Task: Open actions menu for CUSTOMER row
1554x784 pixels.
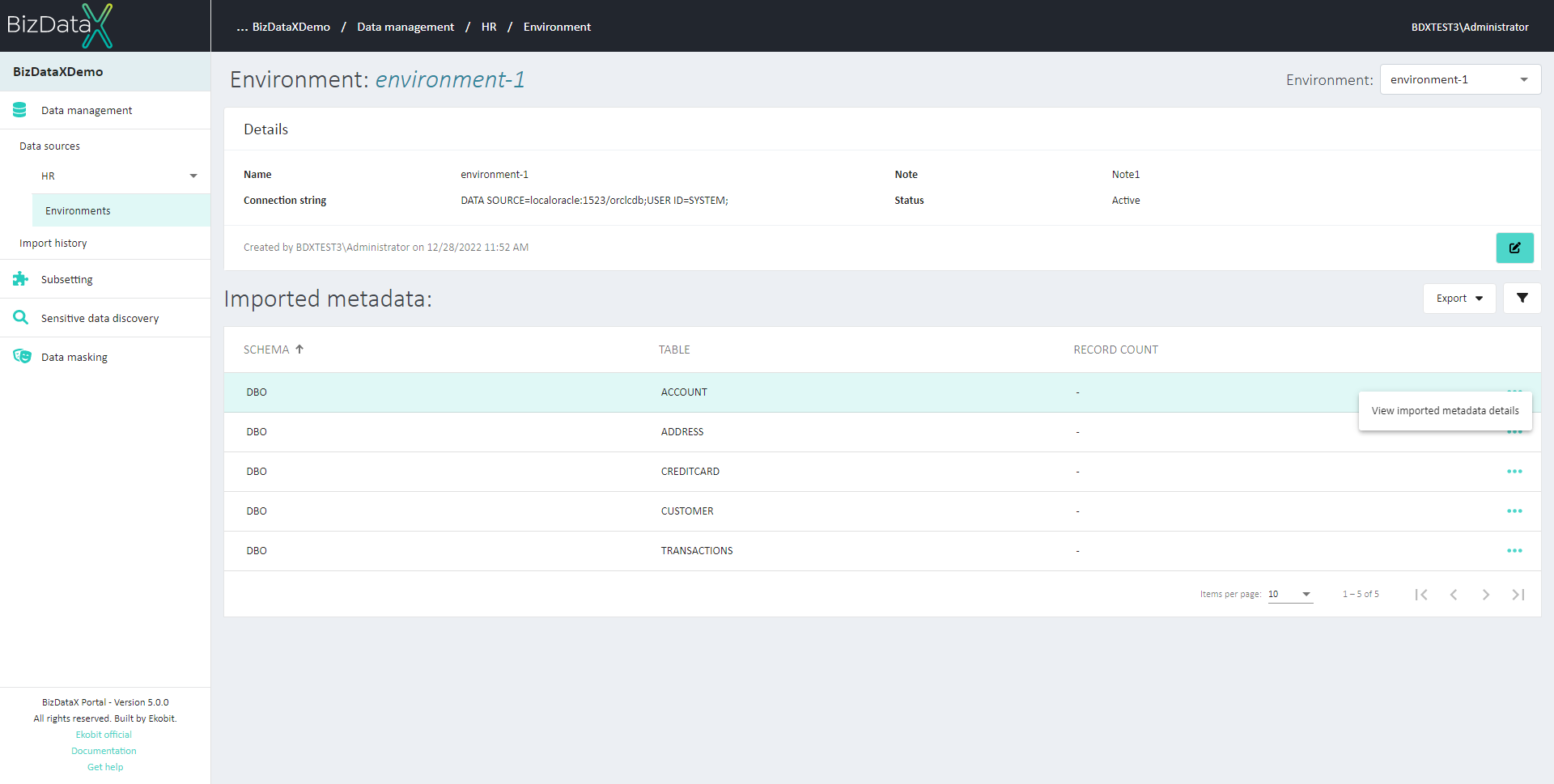Action: pyautogui.click(x=1514, y=511)
